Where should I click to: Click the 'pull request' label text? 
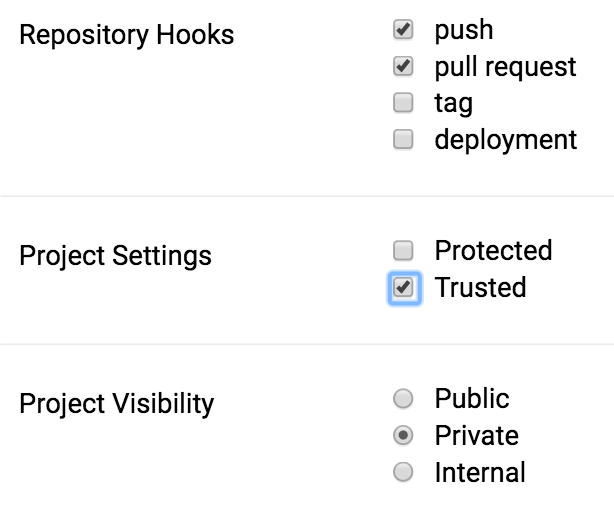tap(505, 67)
